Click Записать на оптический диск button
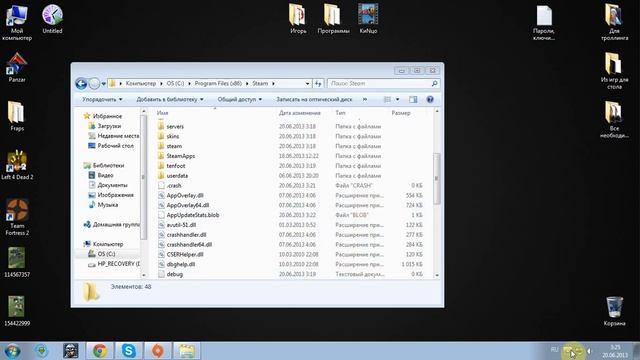This screenshot has width=640, height=360. coord(314,100)
